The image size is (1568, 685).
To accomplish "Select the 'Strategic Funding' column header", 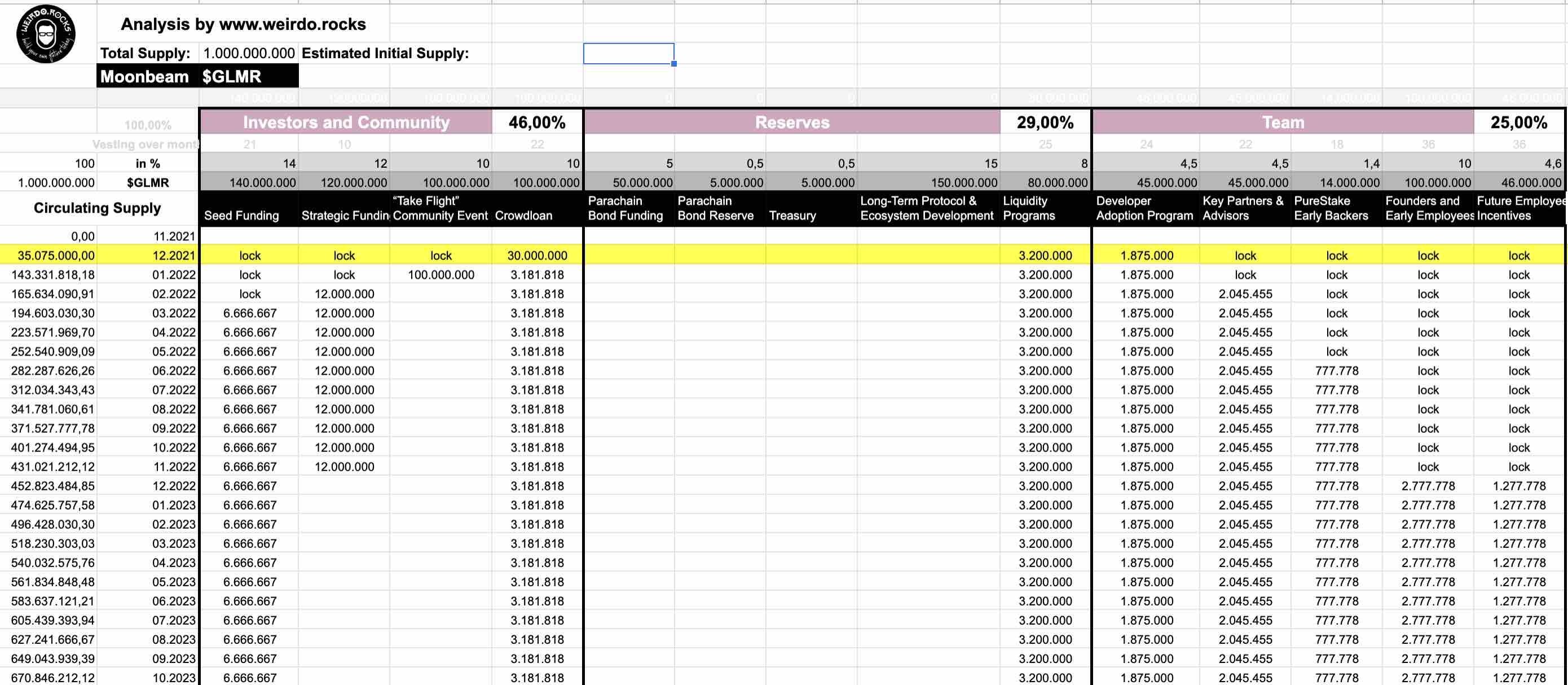I will (344, 208).
